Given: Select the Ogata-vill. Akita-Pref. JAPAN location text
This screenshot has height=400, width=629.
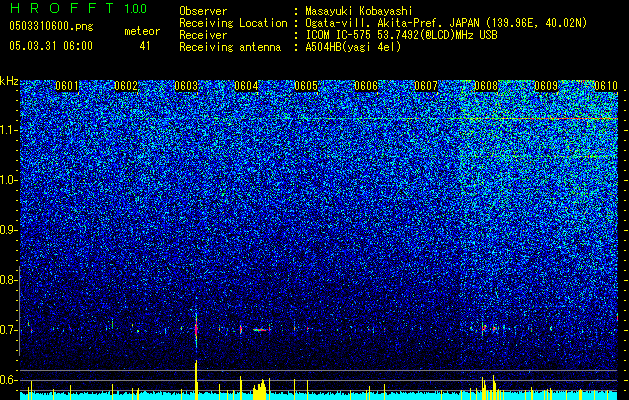Looking at the screenshot, I should (446, 23).
